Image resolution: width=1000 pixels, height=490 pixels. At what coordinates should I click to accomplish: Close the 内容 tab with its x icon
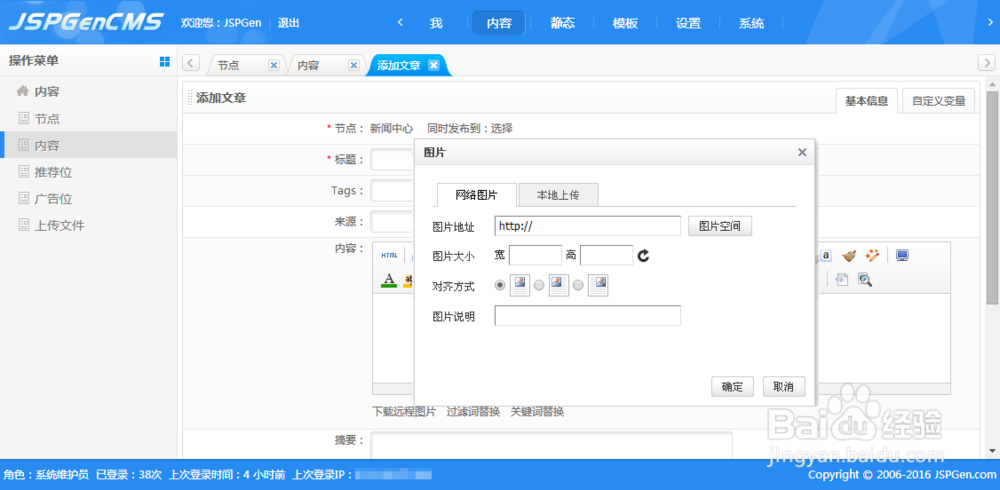click(x=353, y=65)
